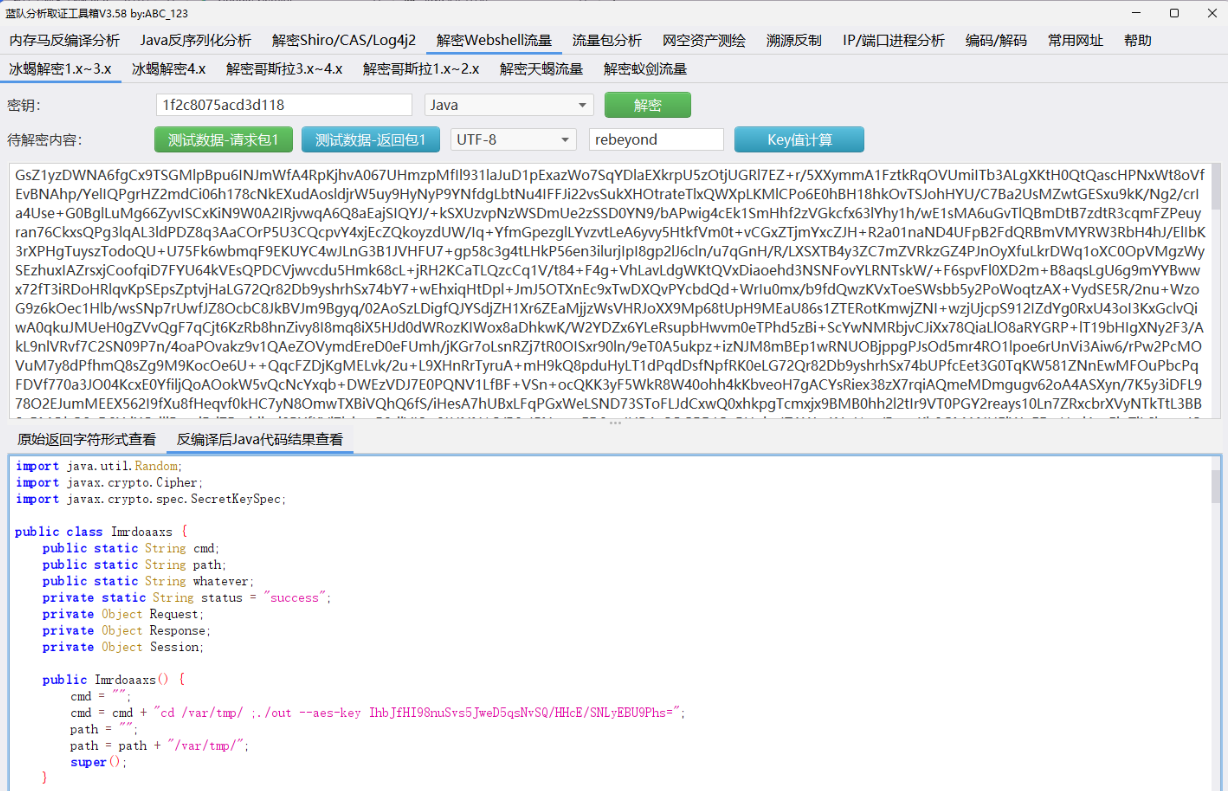1228x791 pixels.
Task: Select the 解密Webshell流量 tab
Action: [494, 41]
